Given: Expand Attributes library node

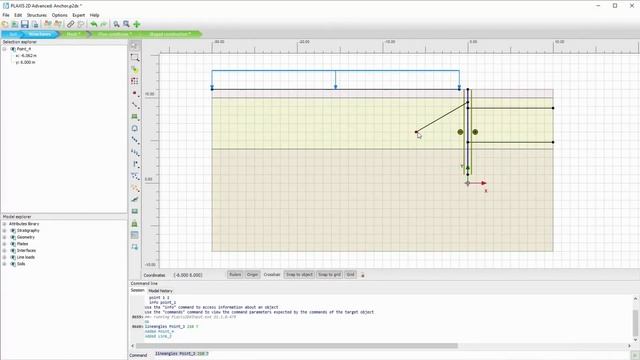Looking at the screenshot, I should [4, 224].
